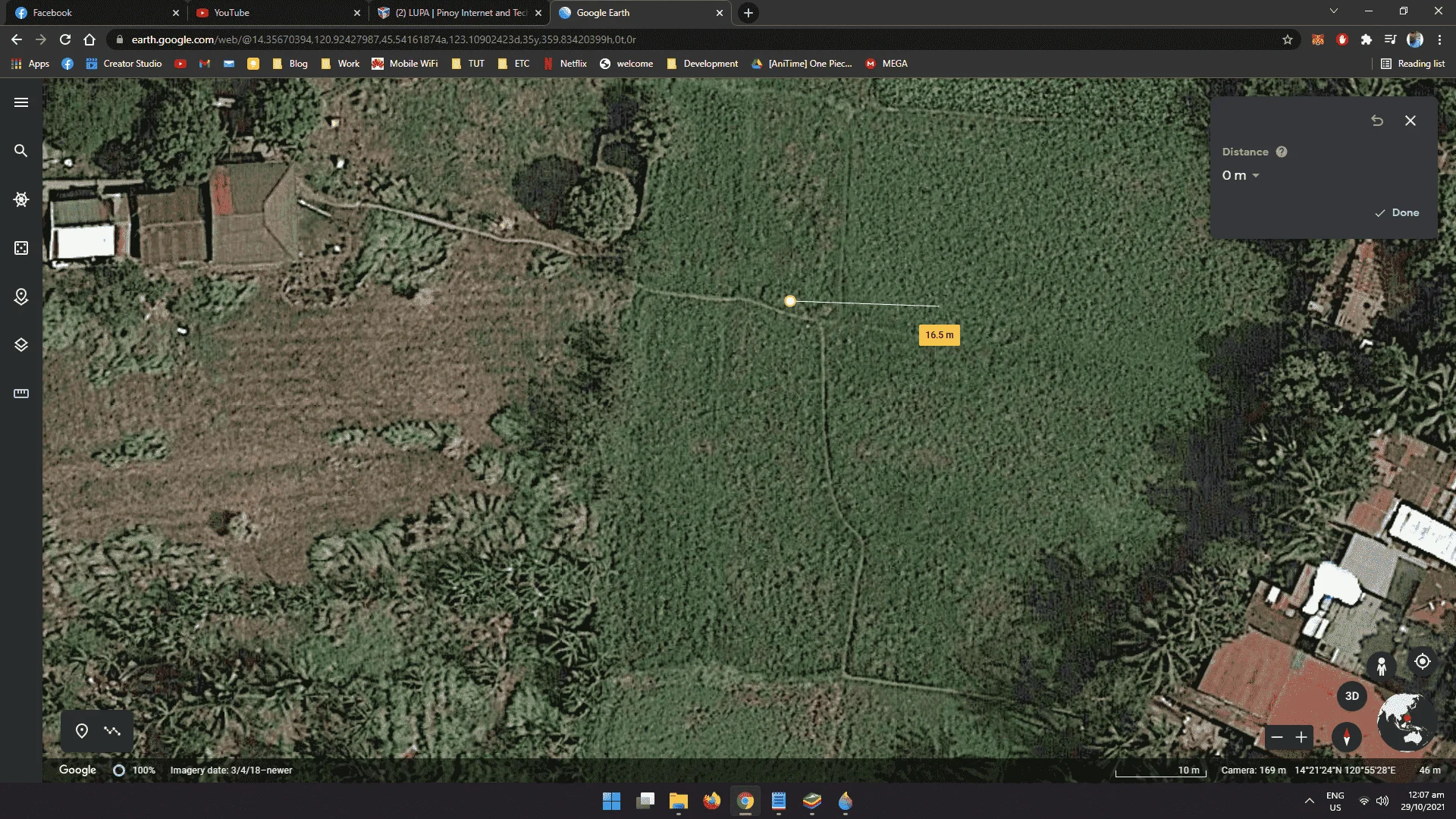
Task: Open File Explorer from the taskbar
Action: coord(678,802)
